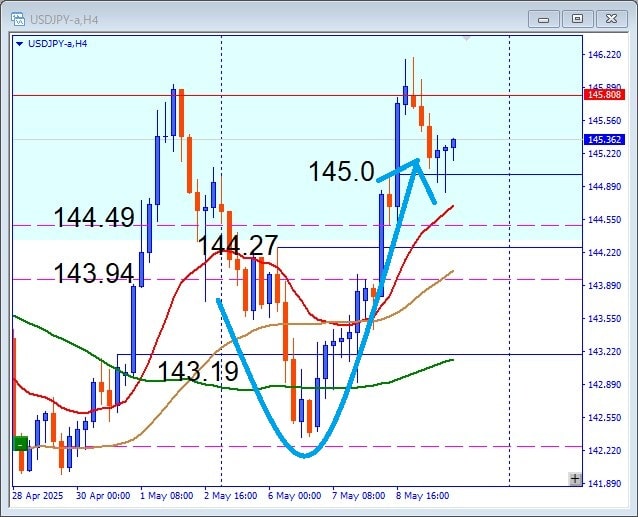This screenshot has height=517, width=638.
Task: Click the USDJPY chart window icon
Action: pos(18,19)
